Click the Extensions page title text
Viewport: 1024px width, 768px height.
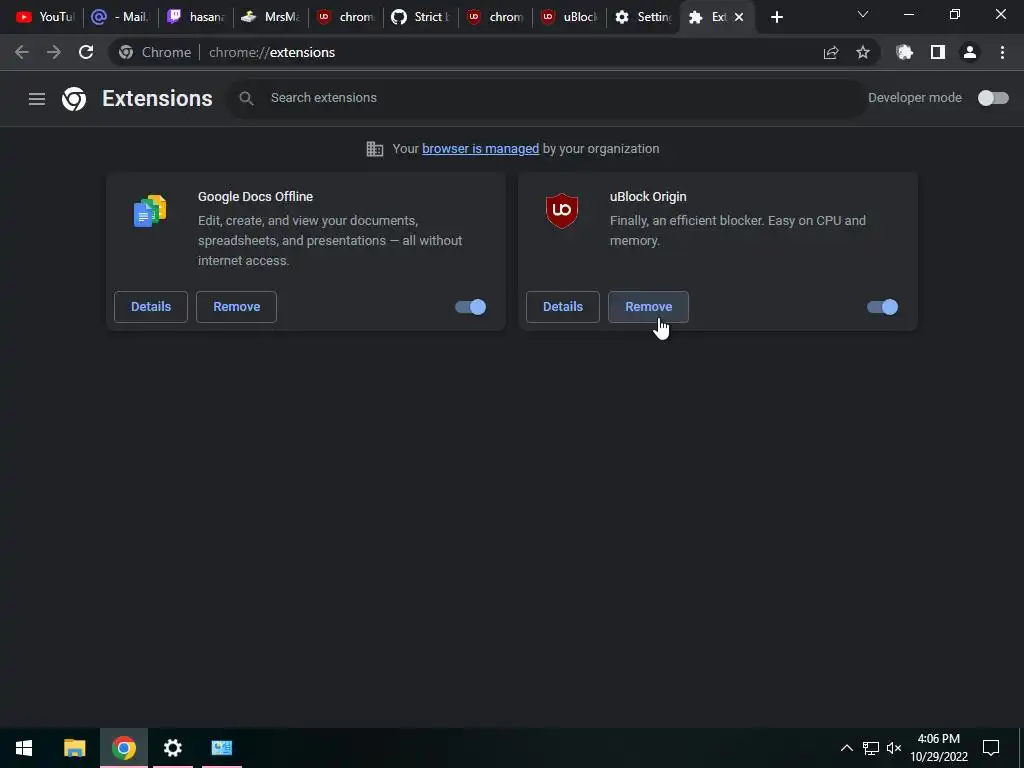[157, 99]
